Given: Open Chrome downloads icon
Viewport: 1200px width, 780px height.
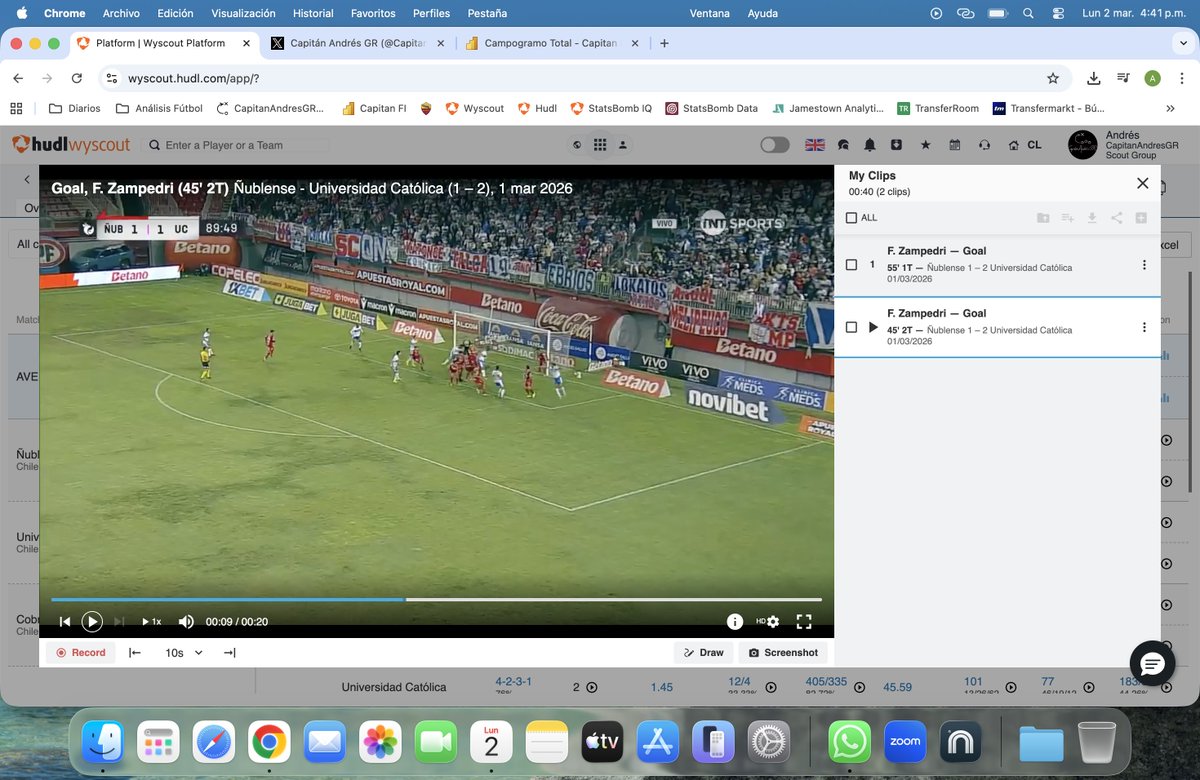Looking at the screenshot, I should pos(1094,78).
